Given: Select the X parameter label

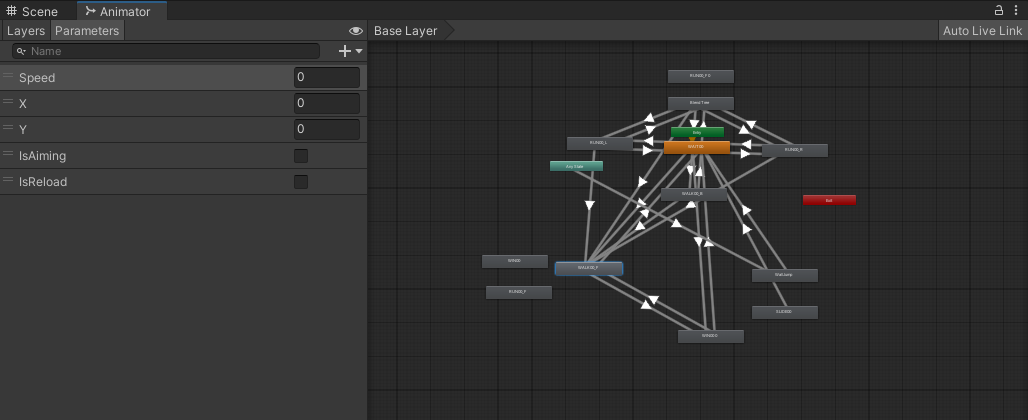Looking at the screenshot, I should [x=23, y=104].
